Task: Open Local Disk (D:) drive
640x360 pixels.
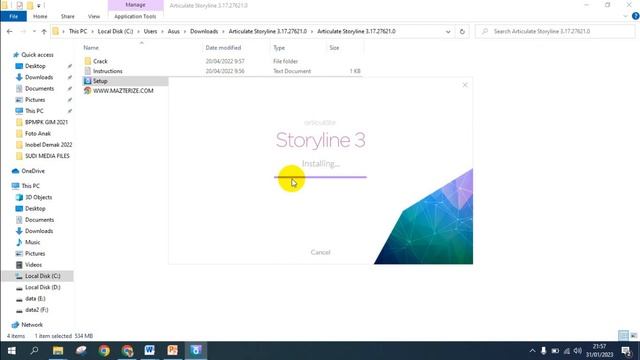Action: [42, 287]
